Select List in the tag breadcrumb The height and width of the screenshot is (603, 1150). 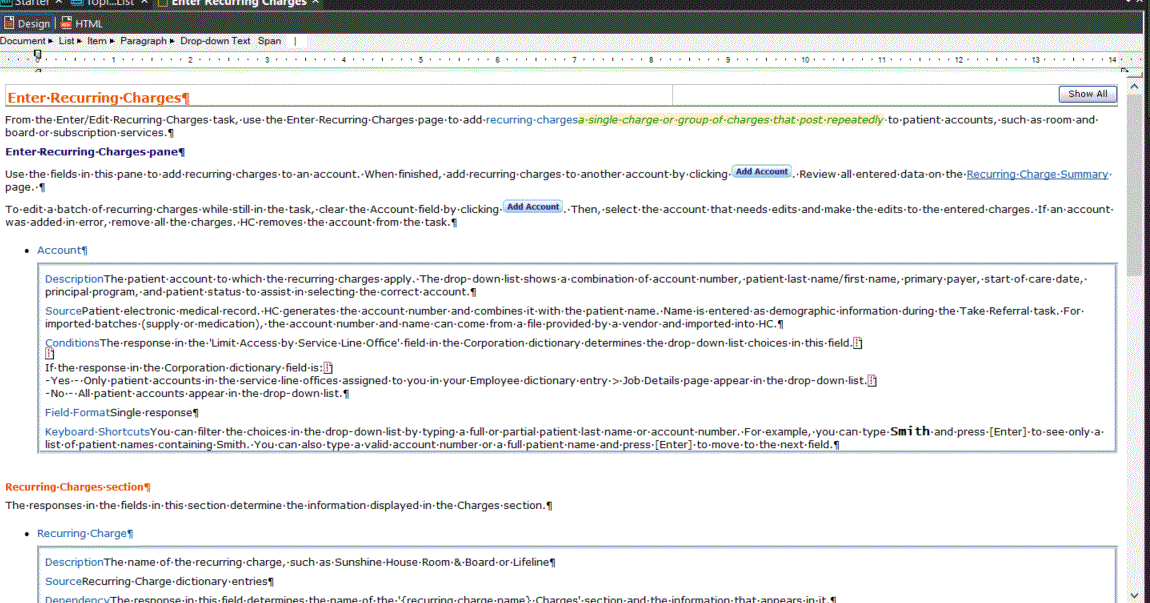click(66, 41)
